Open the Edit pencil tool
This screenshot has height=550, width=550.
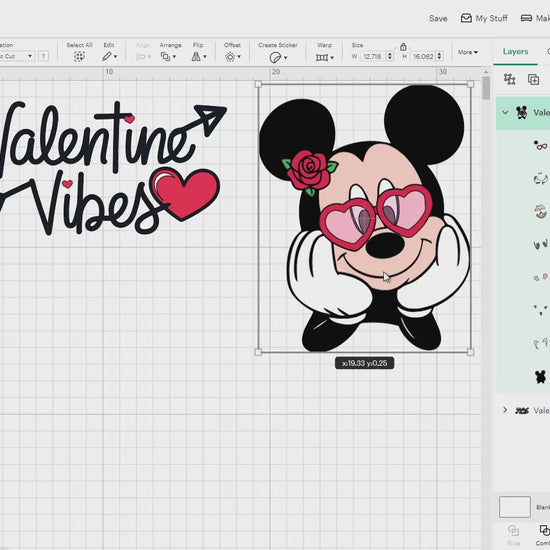coord(107,56)
